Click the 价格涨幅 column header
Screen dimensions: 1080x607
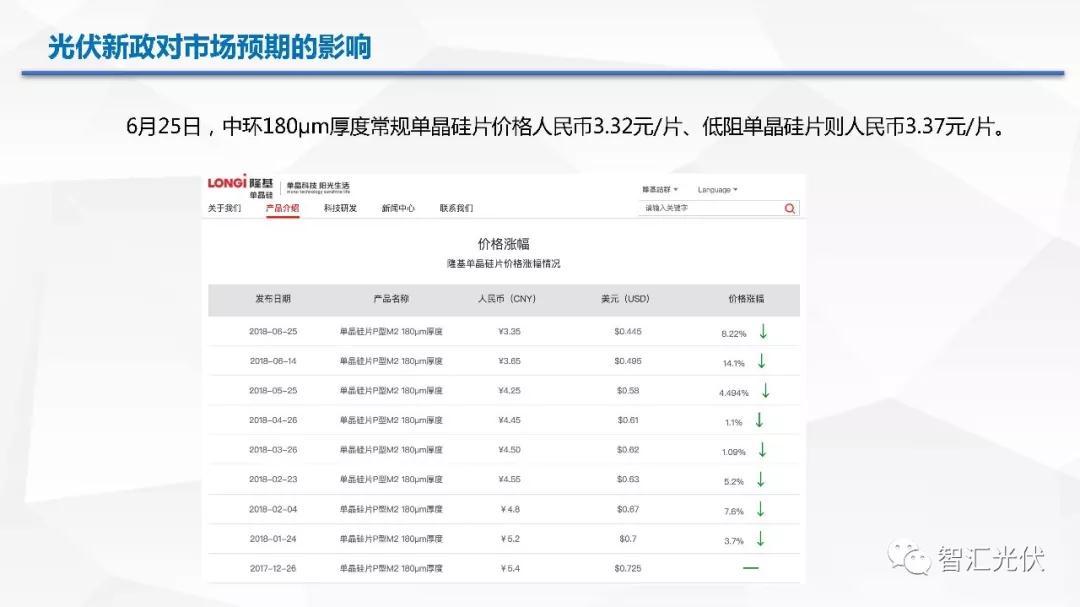[746, 299]
